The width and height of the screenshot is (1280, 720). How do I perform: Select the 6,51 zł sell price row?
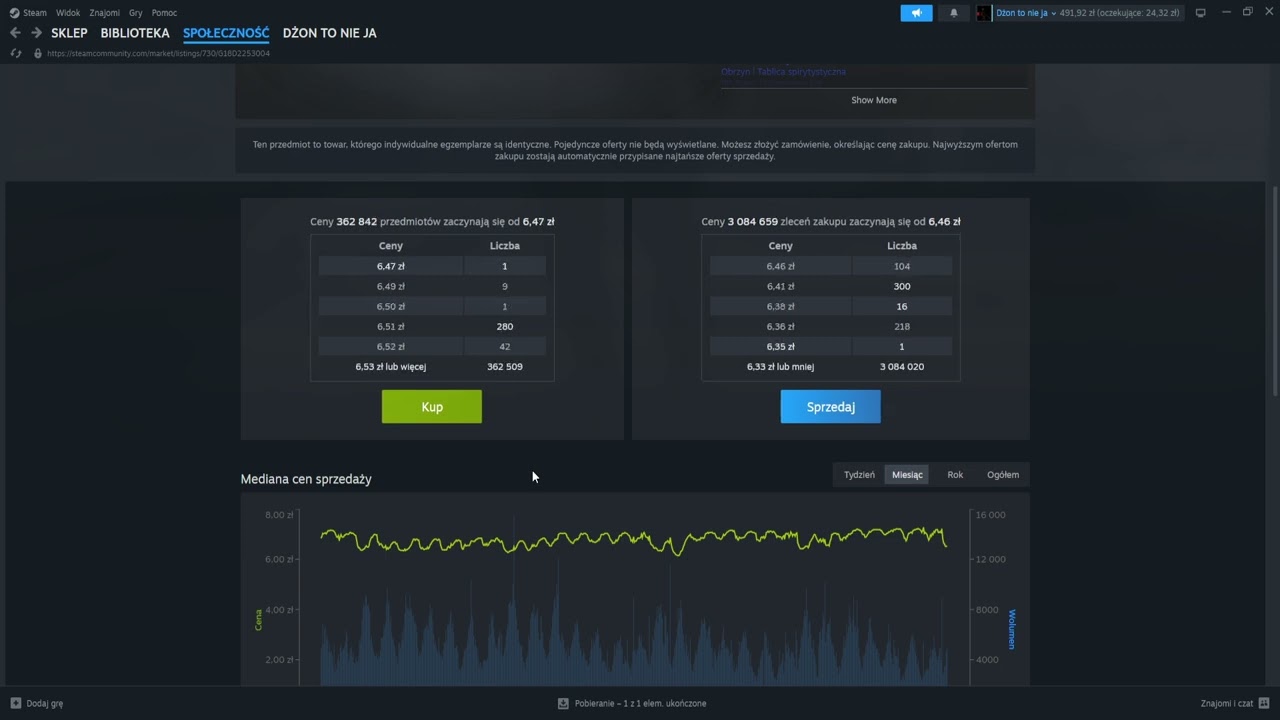click(x=432, y=326)
